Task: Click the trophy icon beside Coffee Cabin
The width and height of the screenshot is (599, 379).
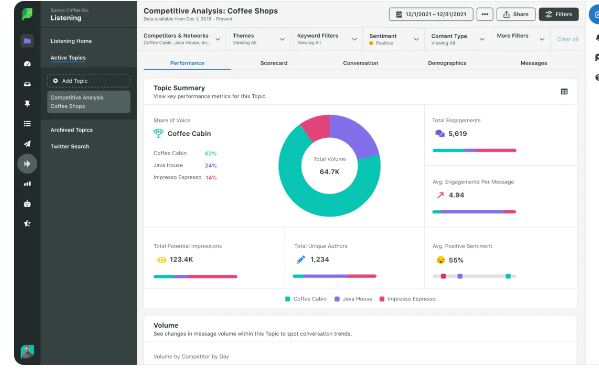Action: (158, 133)
